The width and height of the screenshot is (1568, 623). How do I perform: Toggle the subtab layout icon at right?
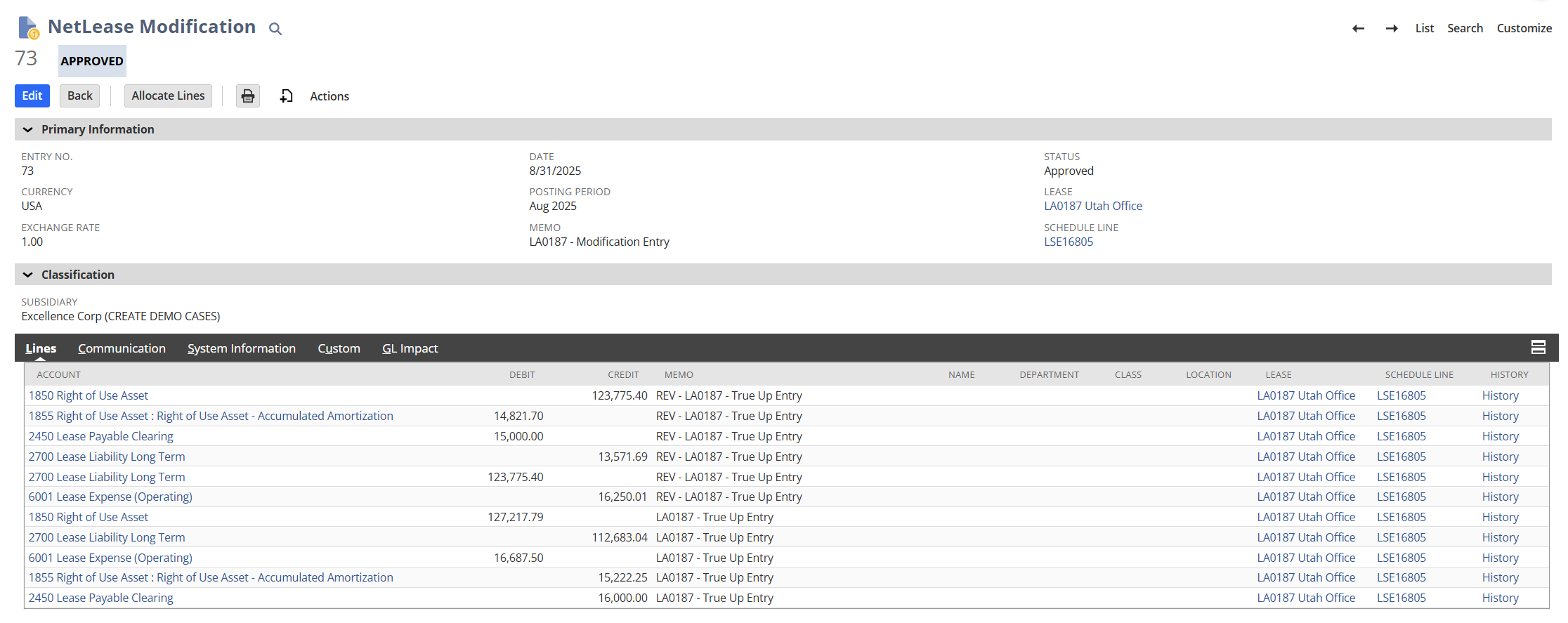point(1538,348)
